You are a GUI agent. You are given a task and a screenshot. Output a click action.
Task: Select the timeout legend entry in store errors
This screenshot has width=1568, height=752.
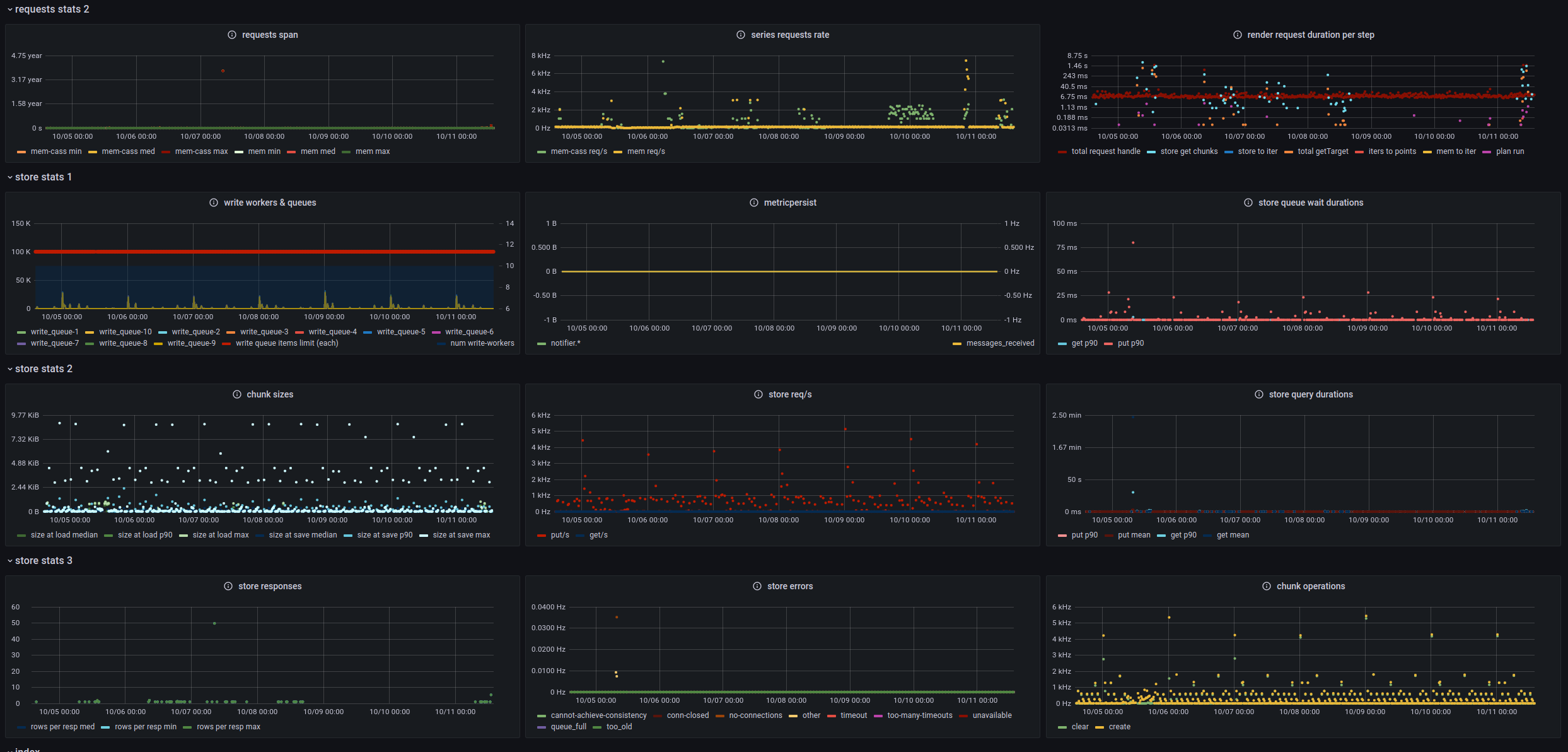pos(854,715)
